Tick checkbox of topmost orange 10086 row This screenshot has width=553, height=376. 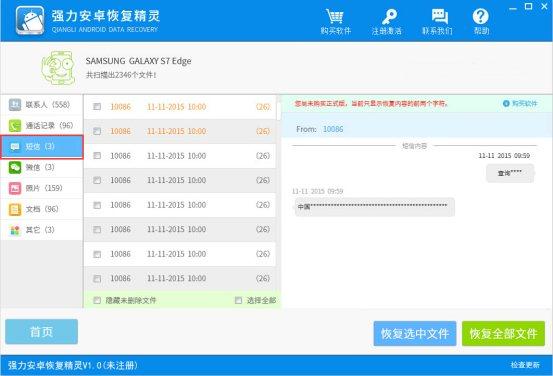coord(97,107)
